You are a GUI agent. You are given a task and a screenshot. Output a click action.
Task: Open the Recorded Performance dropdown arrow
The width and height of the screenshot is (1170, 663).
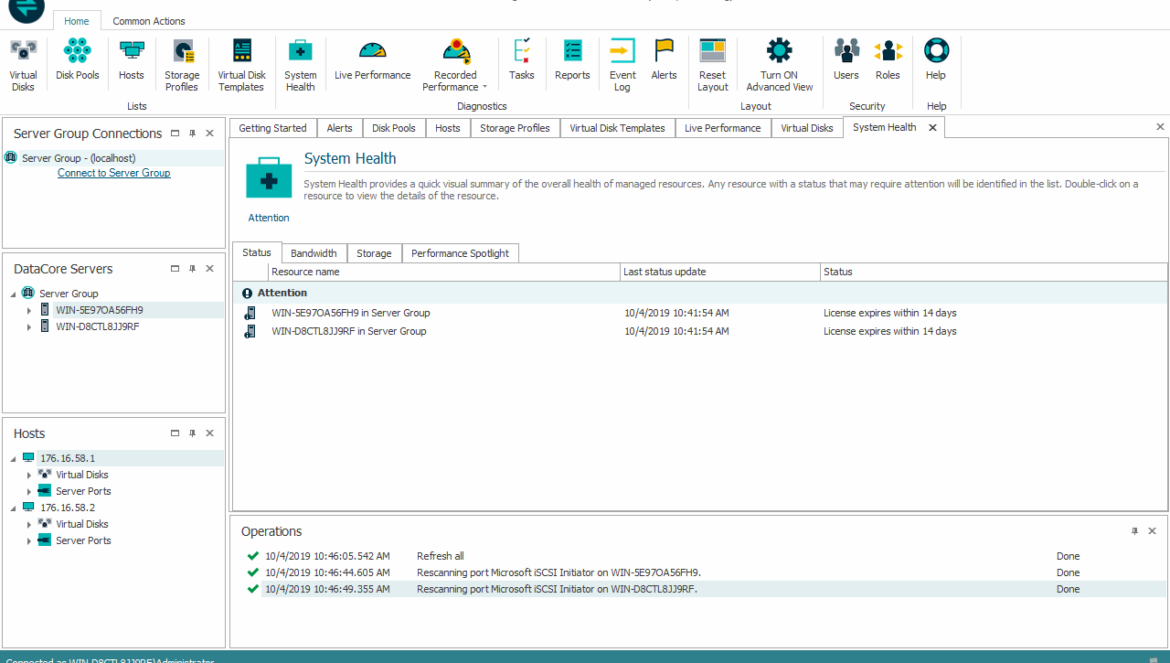484,87
